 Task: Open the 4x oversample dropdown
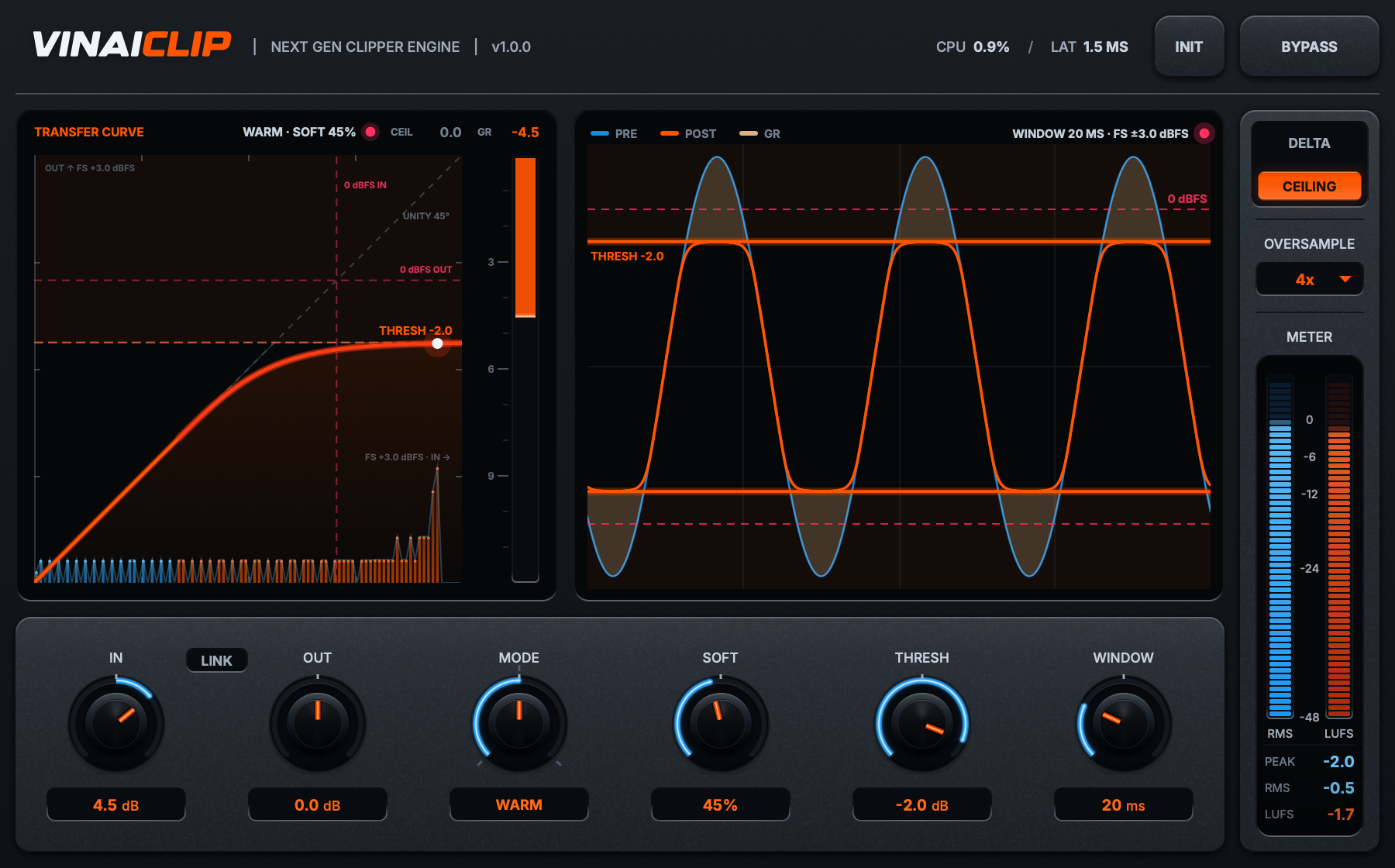pyautogui.click(x=1309, y=279)
